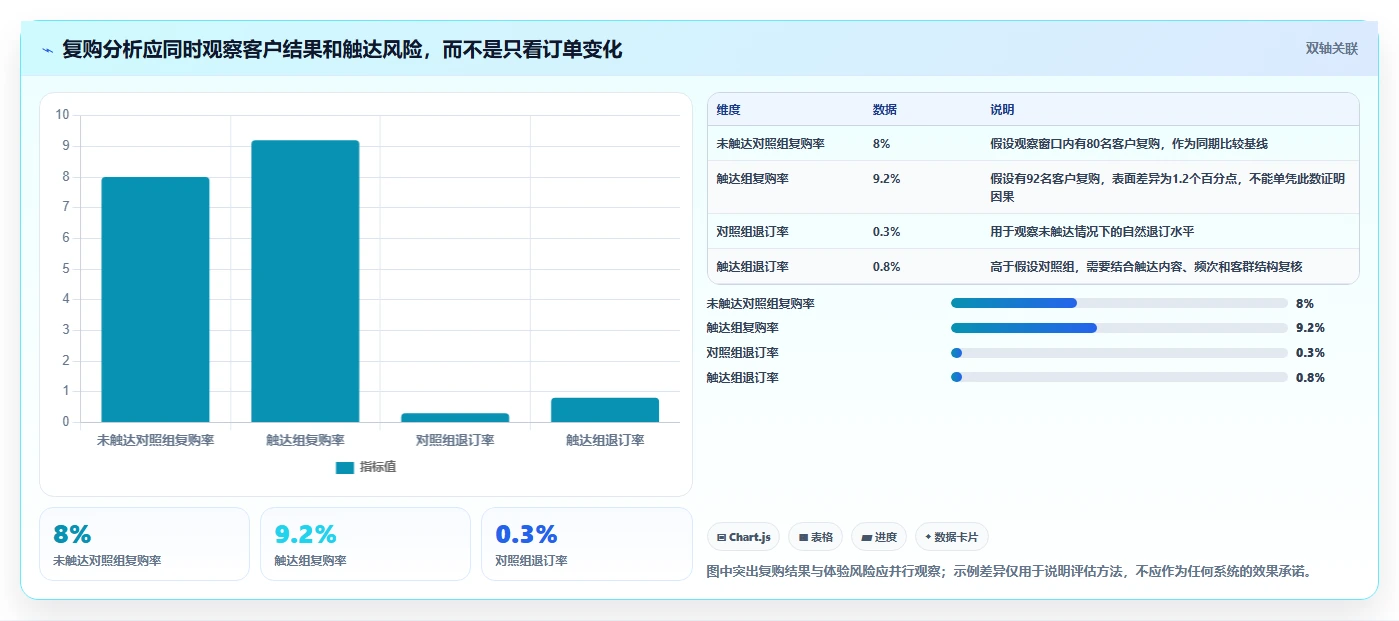The height and width of the screenshot is (621, 1399).
Task: Click the 触达组复购率 x-axis label
Action: [305, 440]
